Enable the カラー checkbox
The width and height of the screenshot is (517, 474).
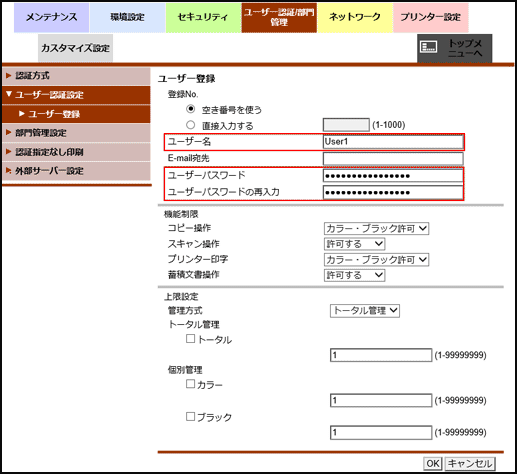[x=190, y=384]
